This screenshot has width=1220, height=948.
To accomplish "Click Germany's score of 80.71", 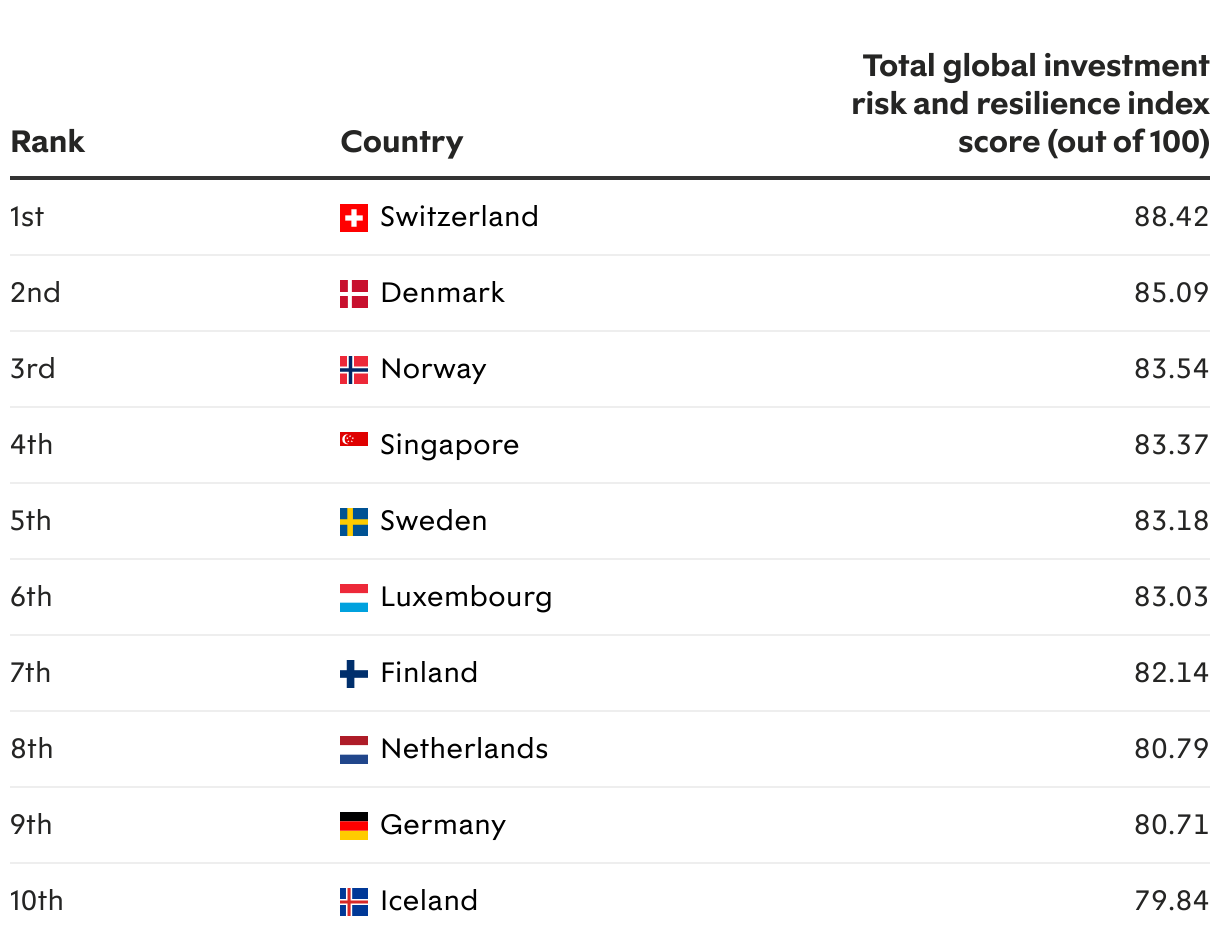I will pos(1171,825).
